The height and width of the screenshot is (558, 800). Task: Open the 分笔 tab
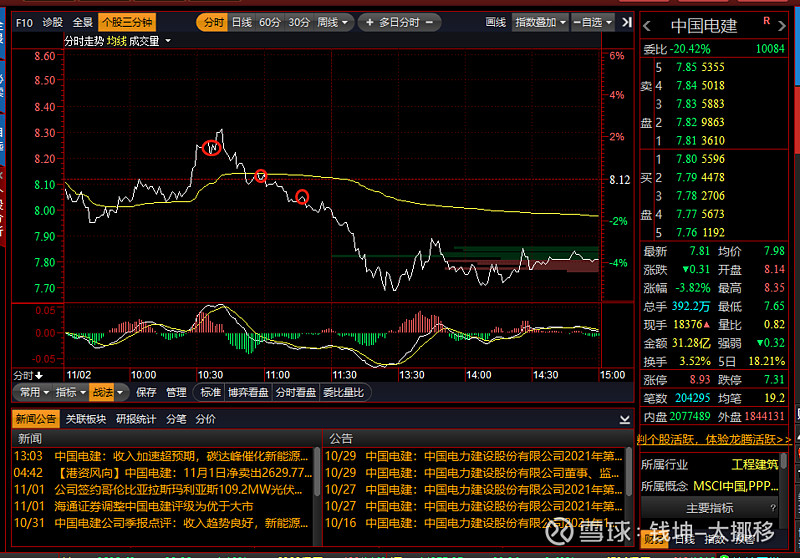(176, 419)
